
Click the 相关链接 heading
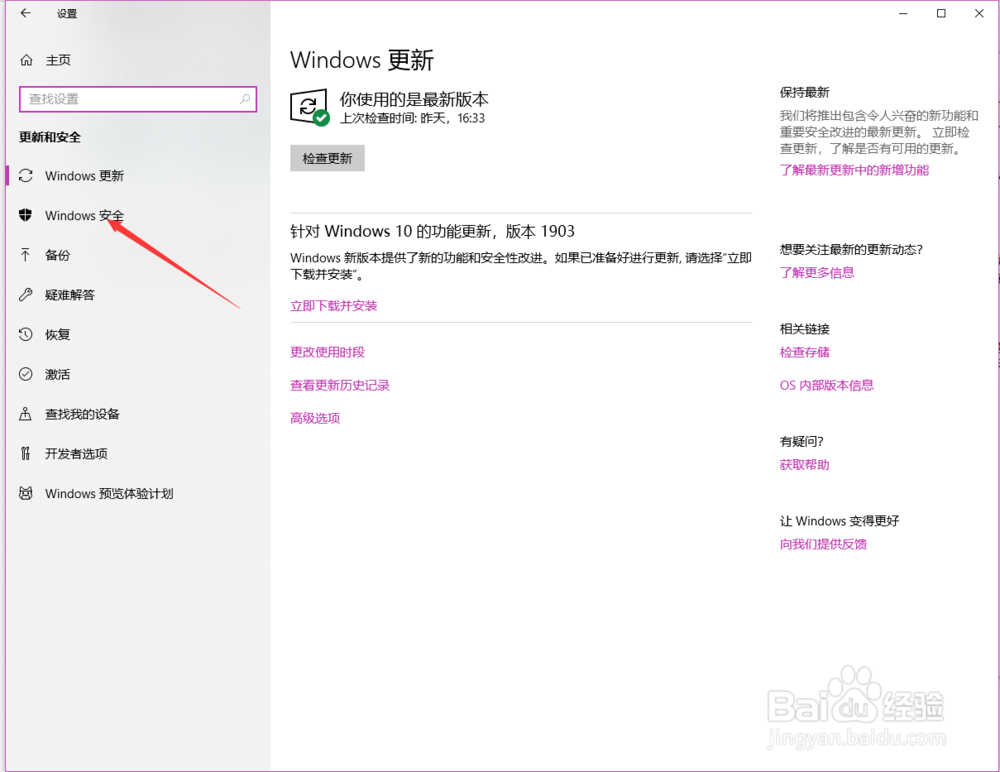point(804,329)
